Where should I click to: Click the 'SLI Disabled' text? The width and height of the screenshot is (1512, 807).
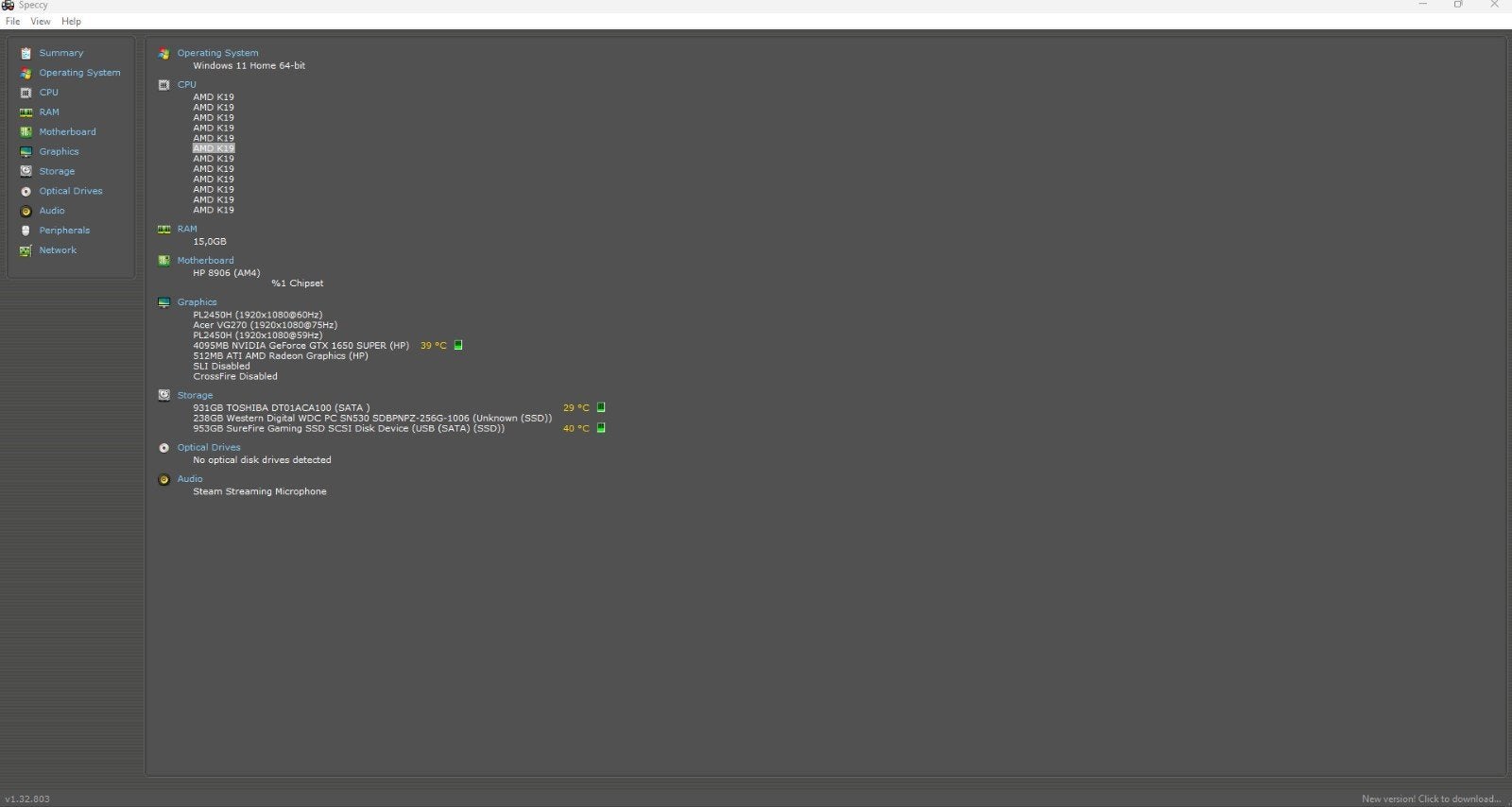pos(221,367)
